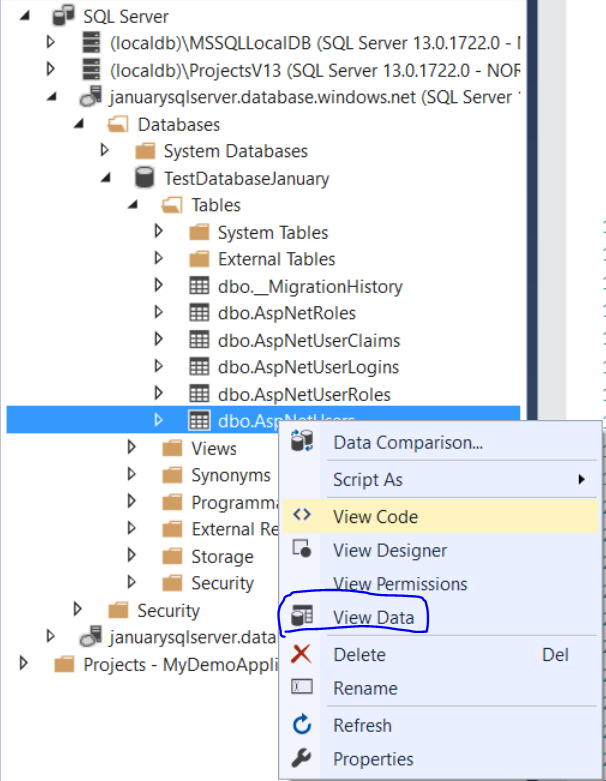Select the Storage folder label
The width and height of the screenshot is (606, 781).
point(222,556)
